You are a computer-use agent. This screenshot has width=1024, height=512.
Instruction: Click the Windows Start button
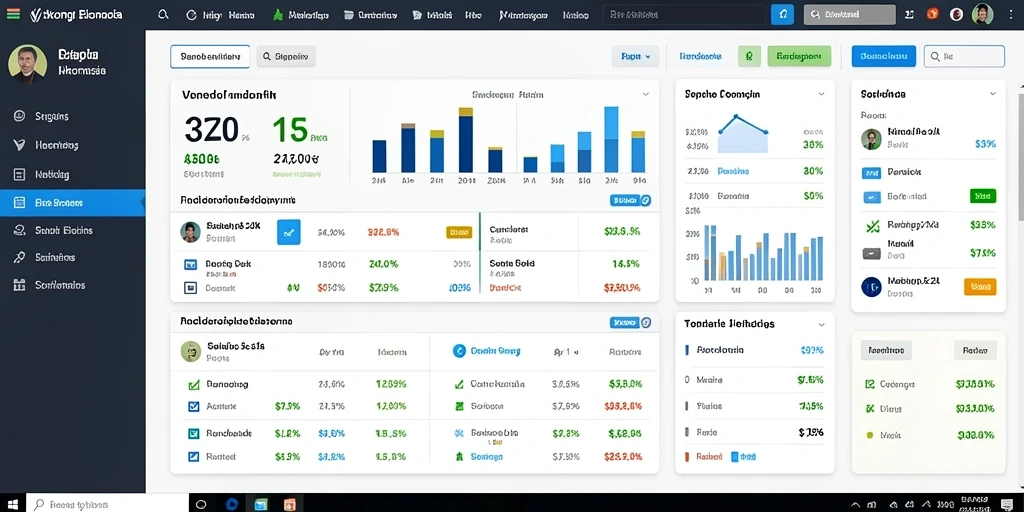tap(12, 504)
